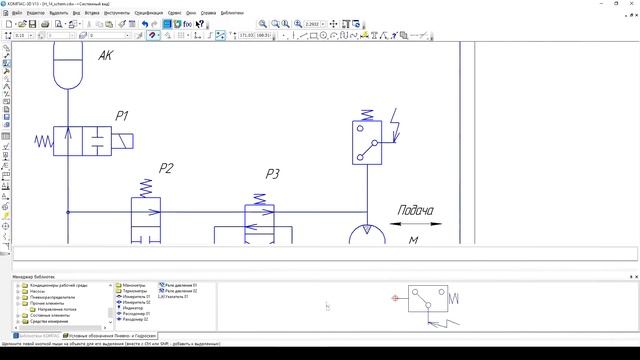
Task: Create a new document
Action: point(9,24)
